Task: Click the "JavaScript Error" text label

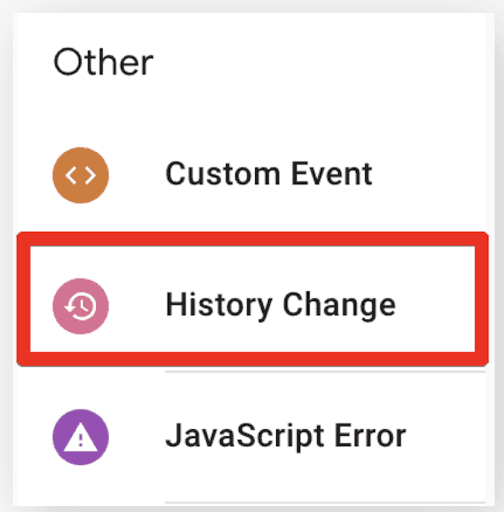Action: [286, 437]
